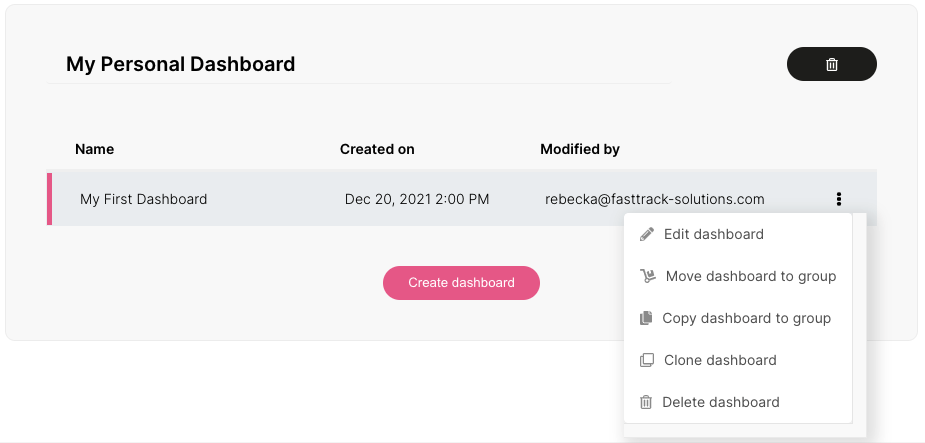This screenshot has height=443, width=925.
Task: Click the cart icon for moving to group
Action: 647,276
